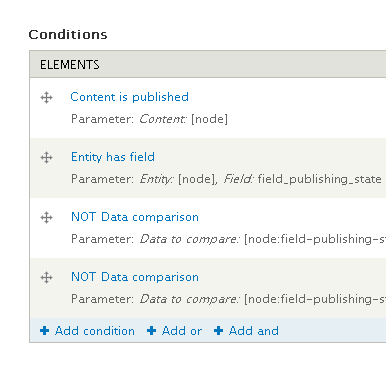Select the drag handle of the last NOT Data comparison
The width and height of the screenshot is (386, 371).
click(x=47, y=277)
